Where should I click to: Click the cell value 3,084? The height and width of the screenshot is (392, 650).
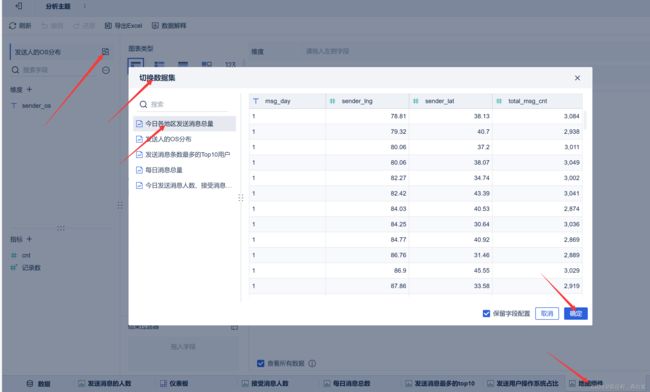click(572, 116)
